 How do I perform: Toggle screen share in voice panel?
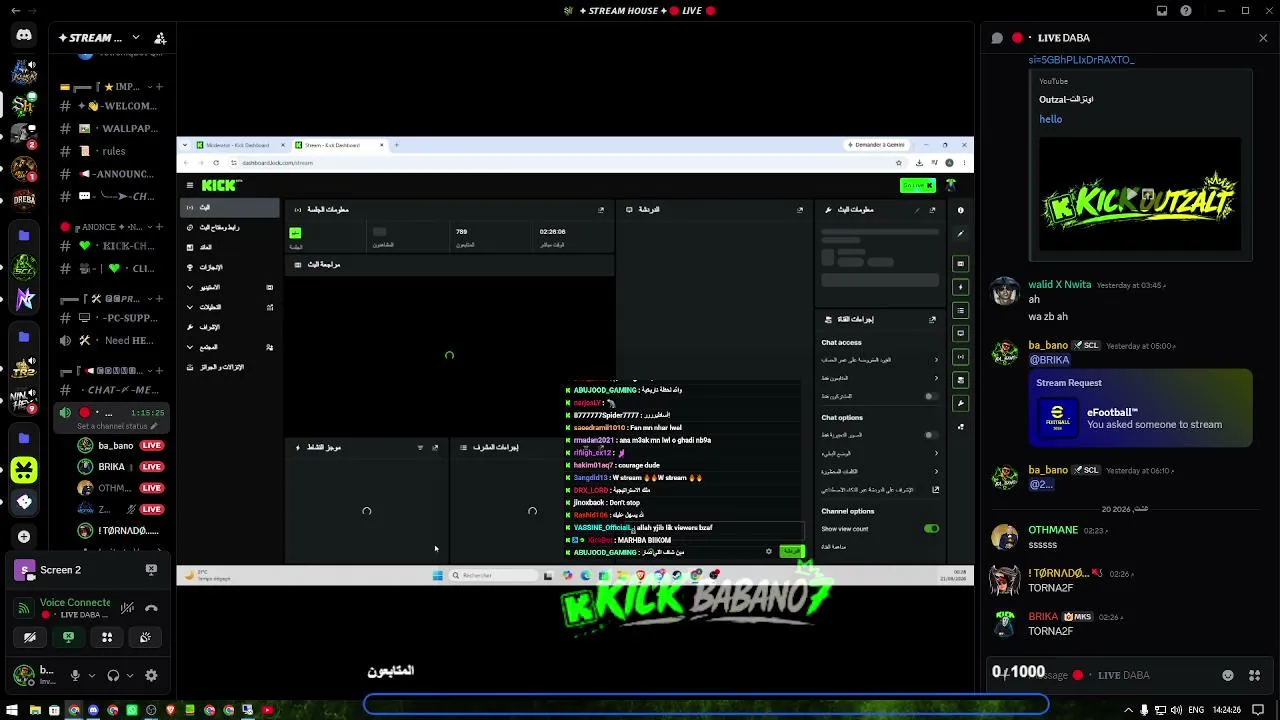pyautogui.click(x=68, y=637)
